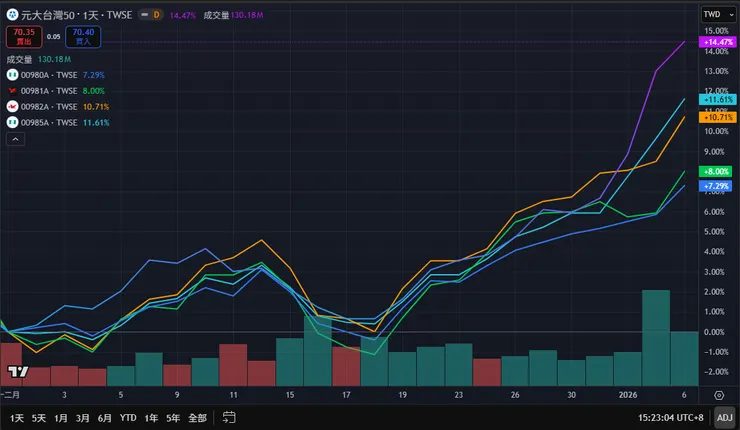This screenshot has width=740, height=430.
Task: Click the 15.00% axis scale label
Action: (716, 31)
